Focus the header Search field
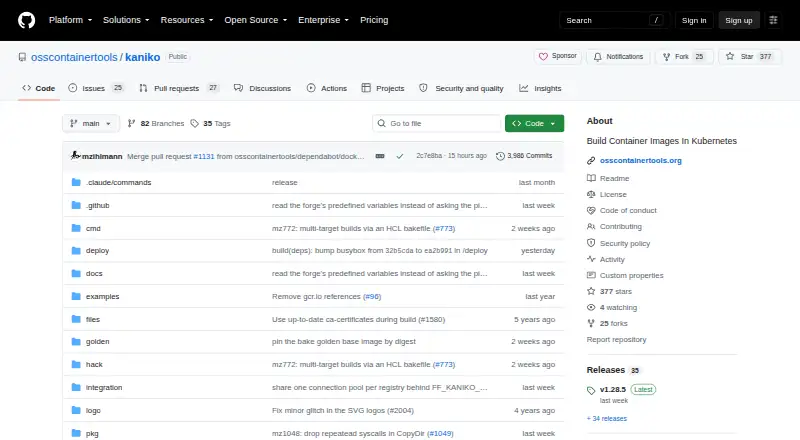The height and width of the screenshot is (440, 800). 614,20
